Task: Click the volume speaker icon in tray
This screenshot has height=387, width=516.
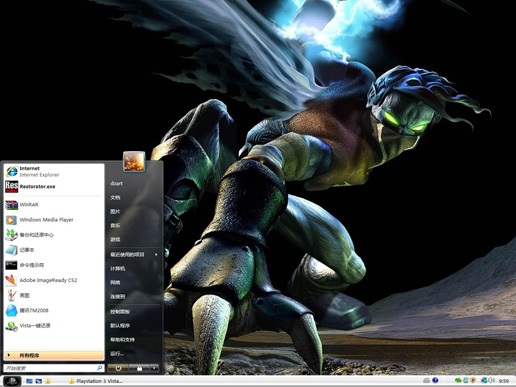Action: tap(491, 380)
